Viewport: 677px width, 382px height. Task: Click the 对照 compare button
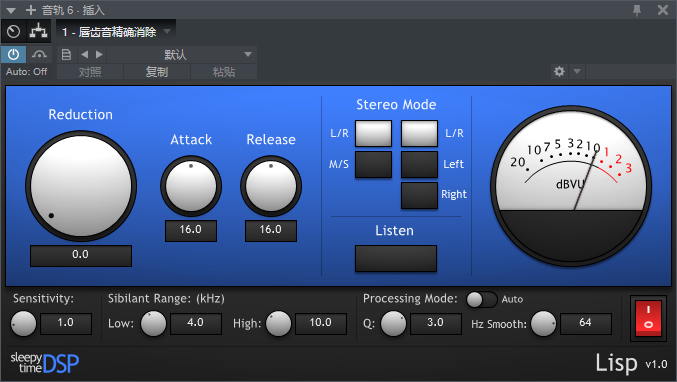90,72
